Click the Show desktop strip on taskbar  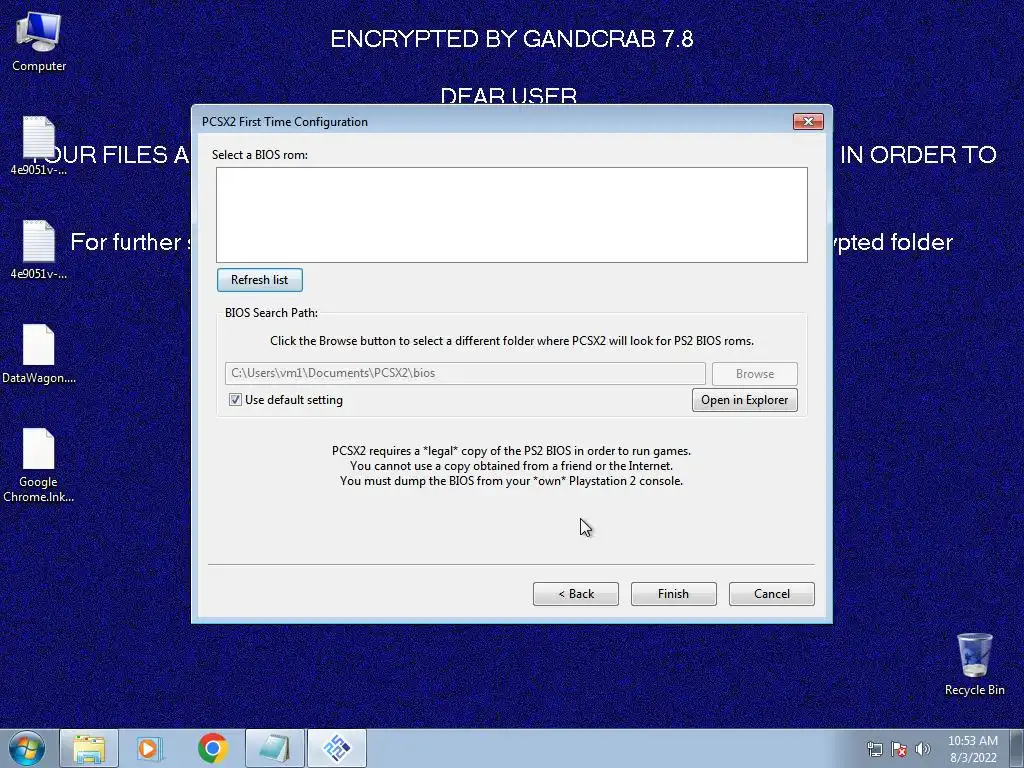coord(1017,748)
